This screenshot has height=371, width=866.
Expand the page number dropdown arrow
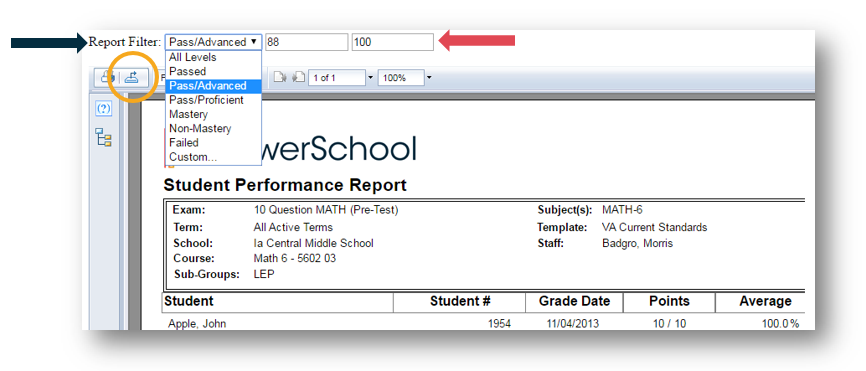(x=371, y=78)
